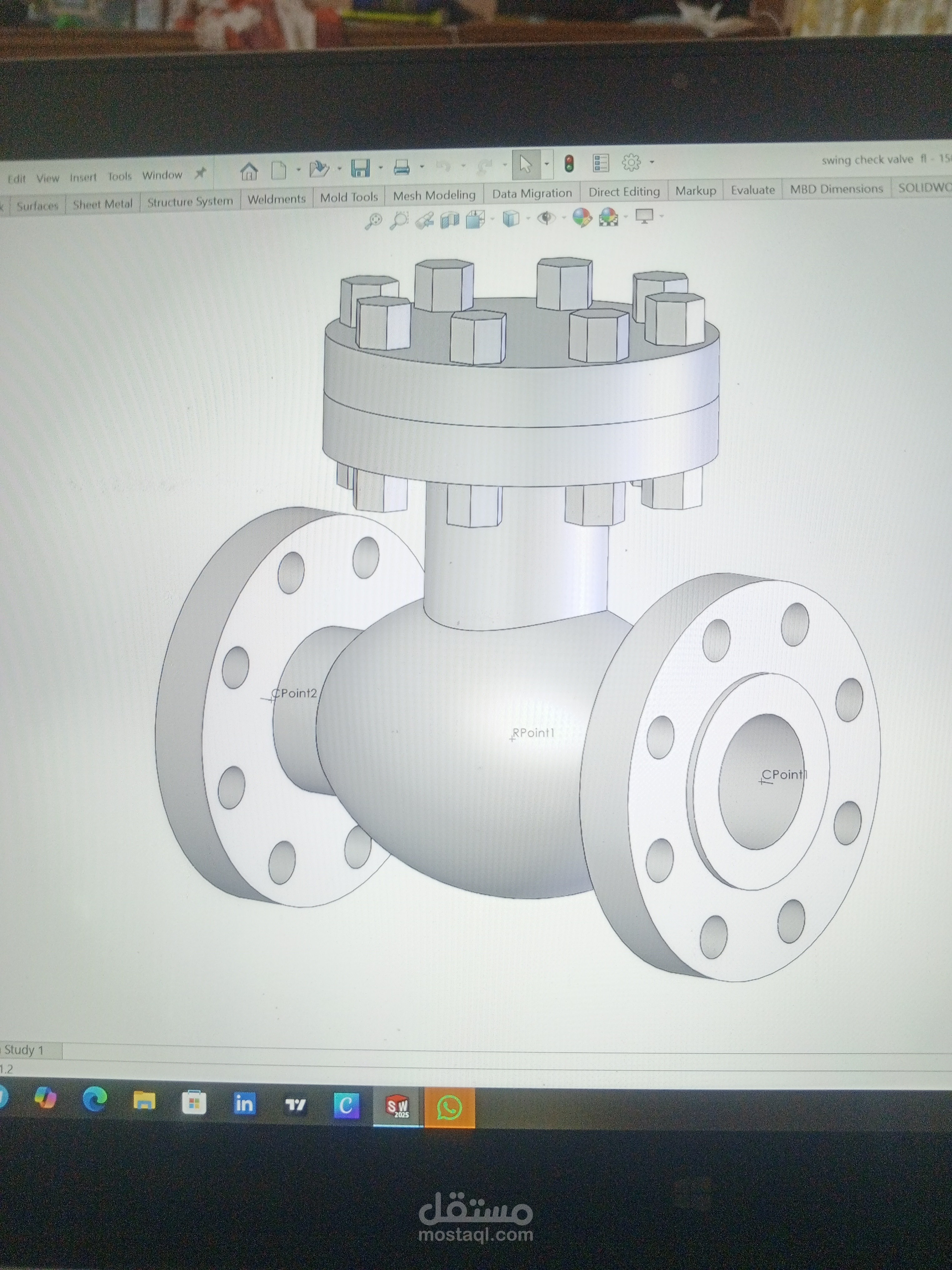Image resolution: width=952 pixels, height=1270 pixels.
Task: Switch to Mesh Modeling tab
Action: coord(434,195)
